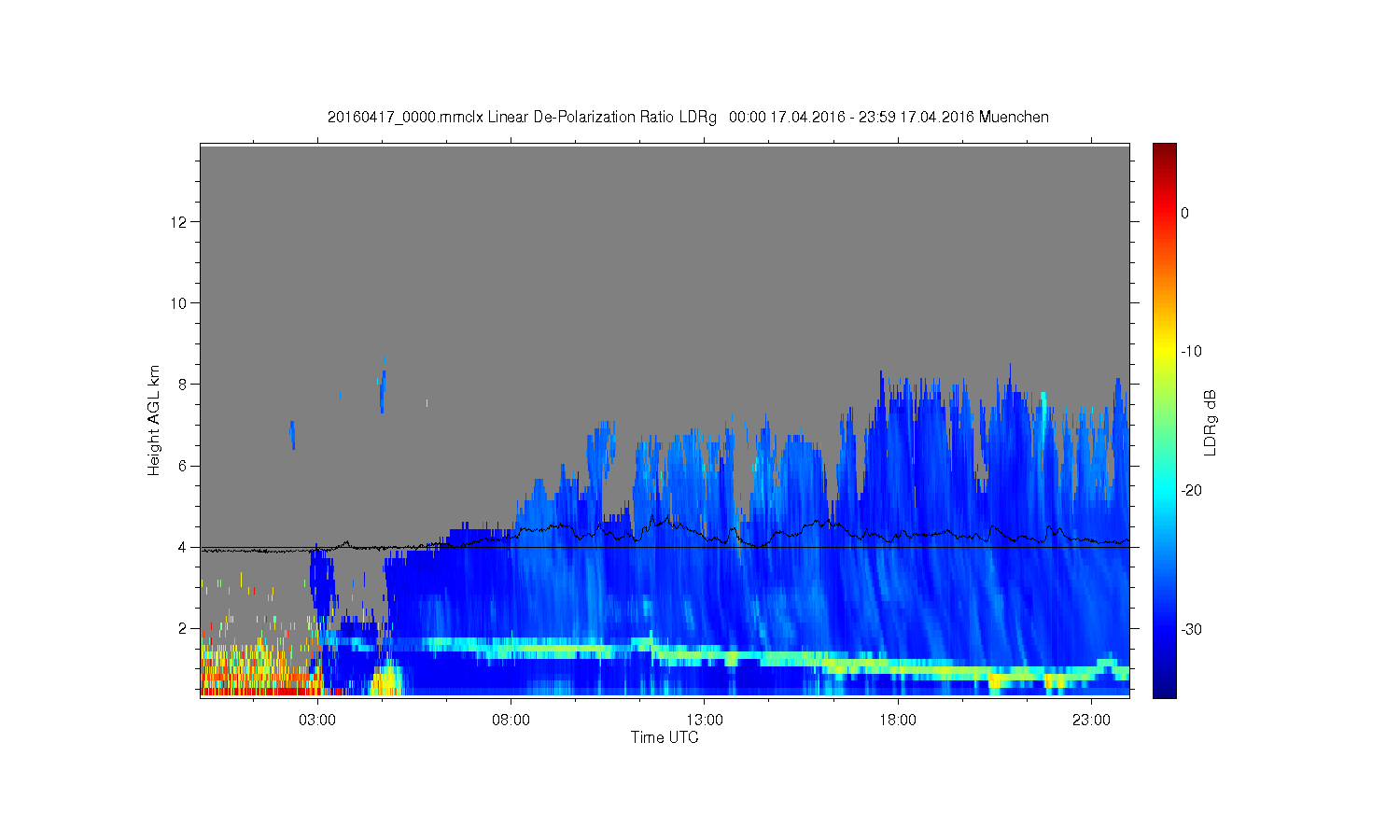Click the small isolated blue echo near 7 km

(292, 435)
